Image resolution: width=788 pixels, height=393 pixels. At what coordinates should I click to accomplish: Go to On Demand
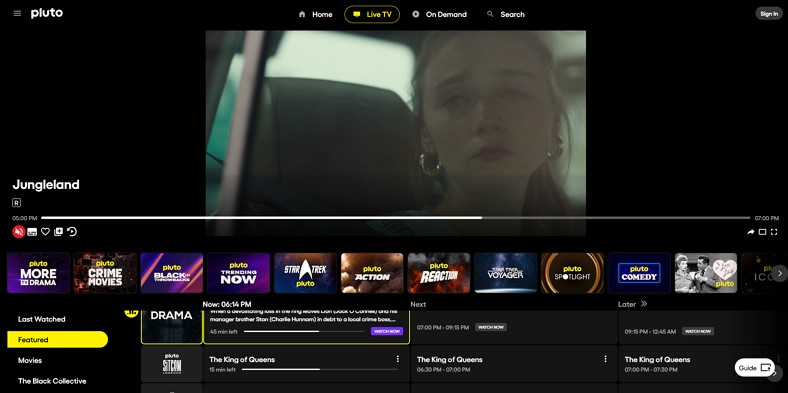(440, 15)
